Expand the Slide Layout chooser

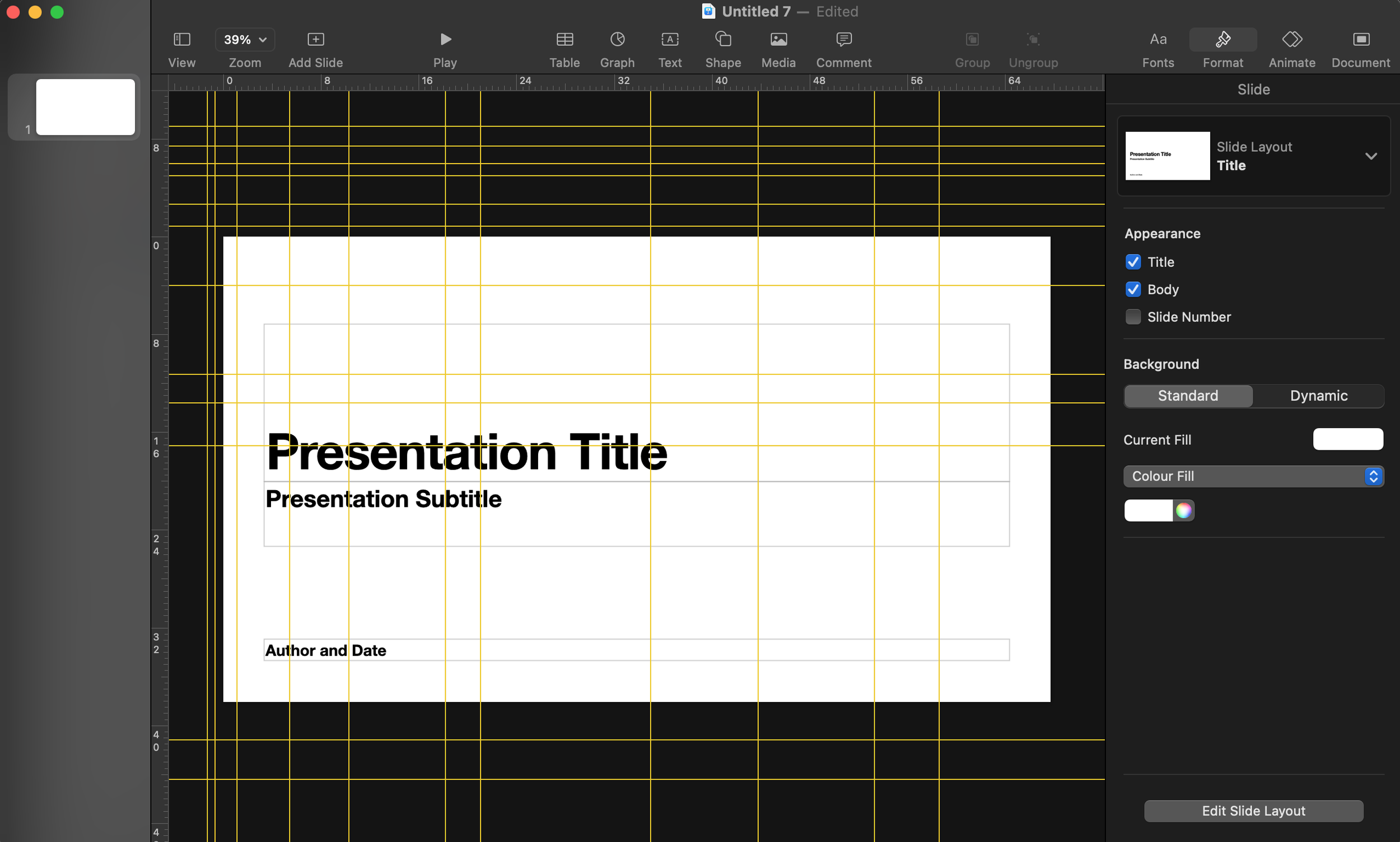pyautogui.click(x=1370, y=156)
